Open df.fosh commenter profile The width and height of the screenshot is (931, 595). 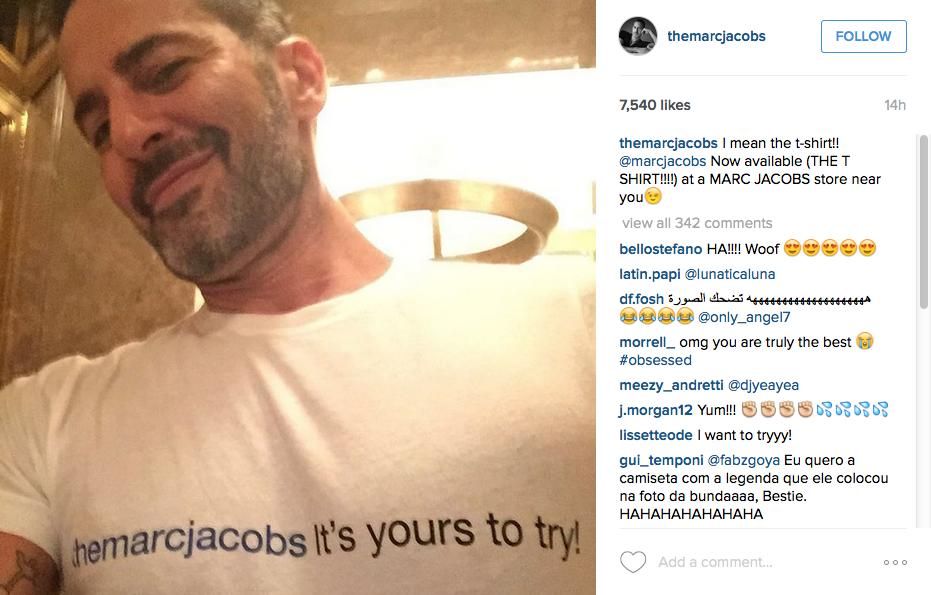(x=641, y=299)
